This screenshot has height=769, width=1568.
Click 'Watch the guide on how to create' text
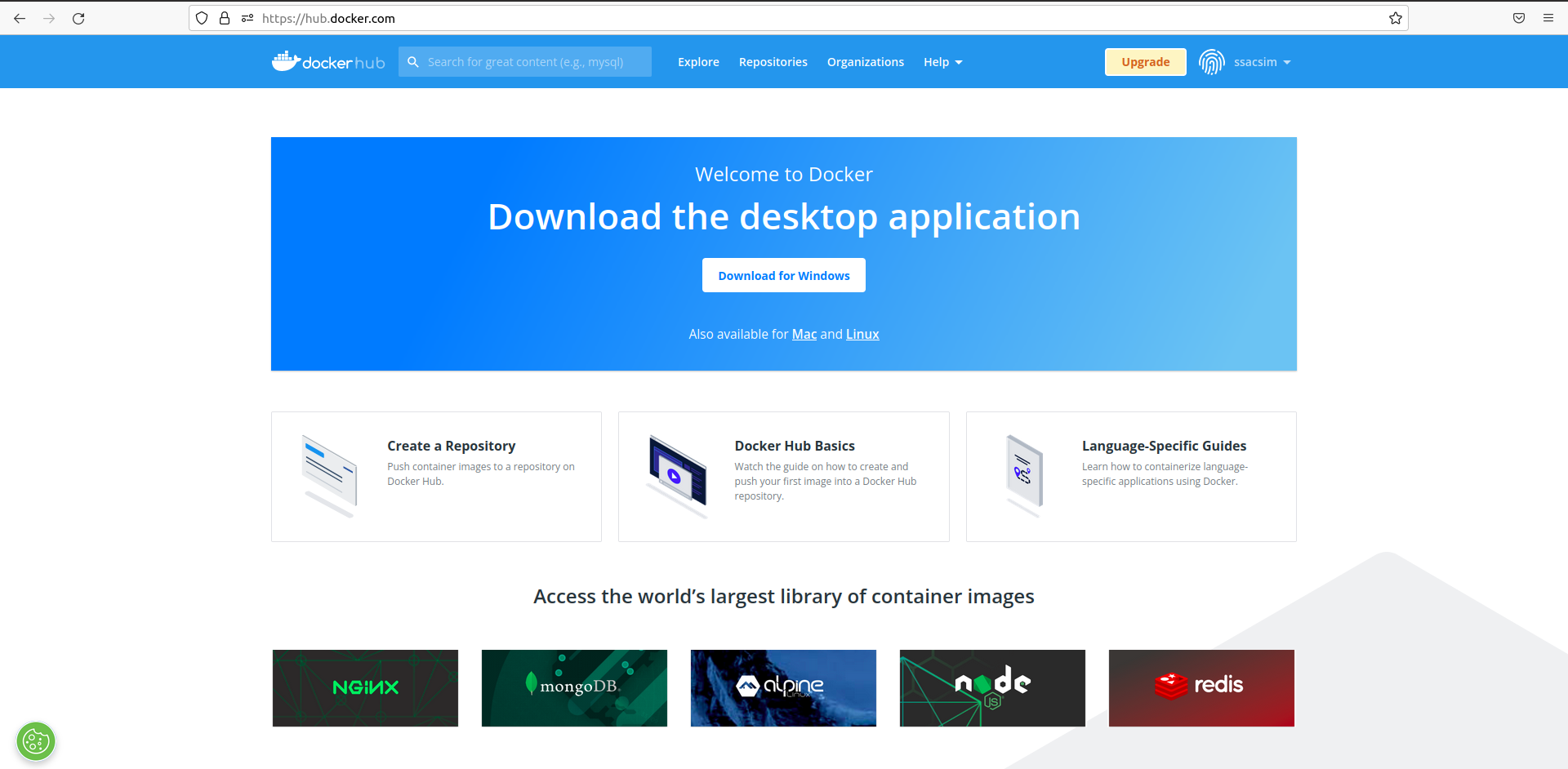825,482
